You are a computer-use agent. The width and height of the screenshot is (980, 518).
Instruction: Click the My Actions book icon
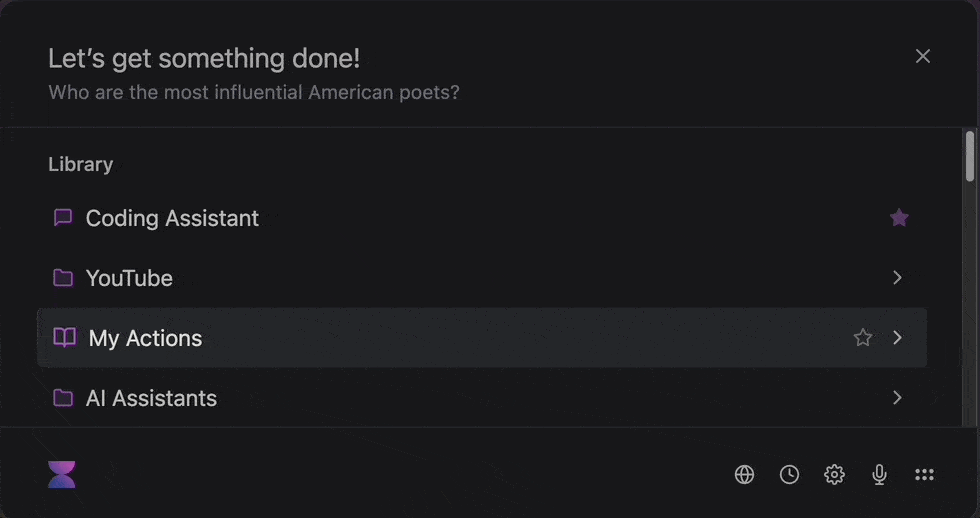[64, 337]
